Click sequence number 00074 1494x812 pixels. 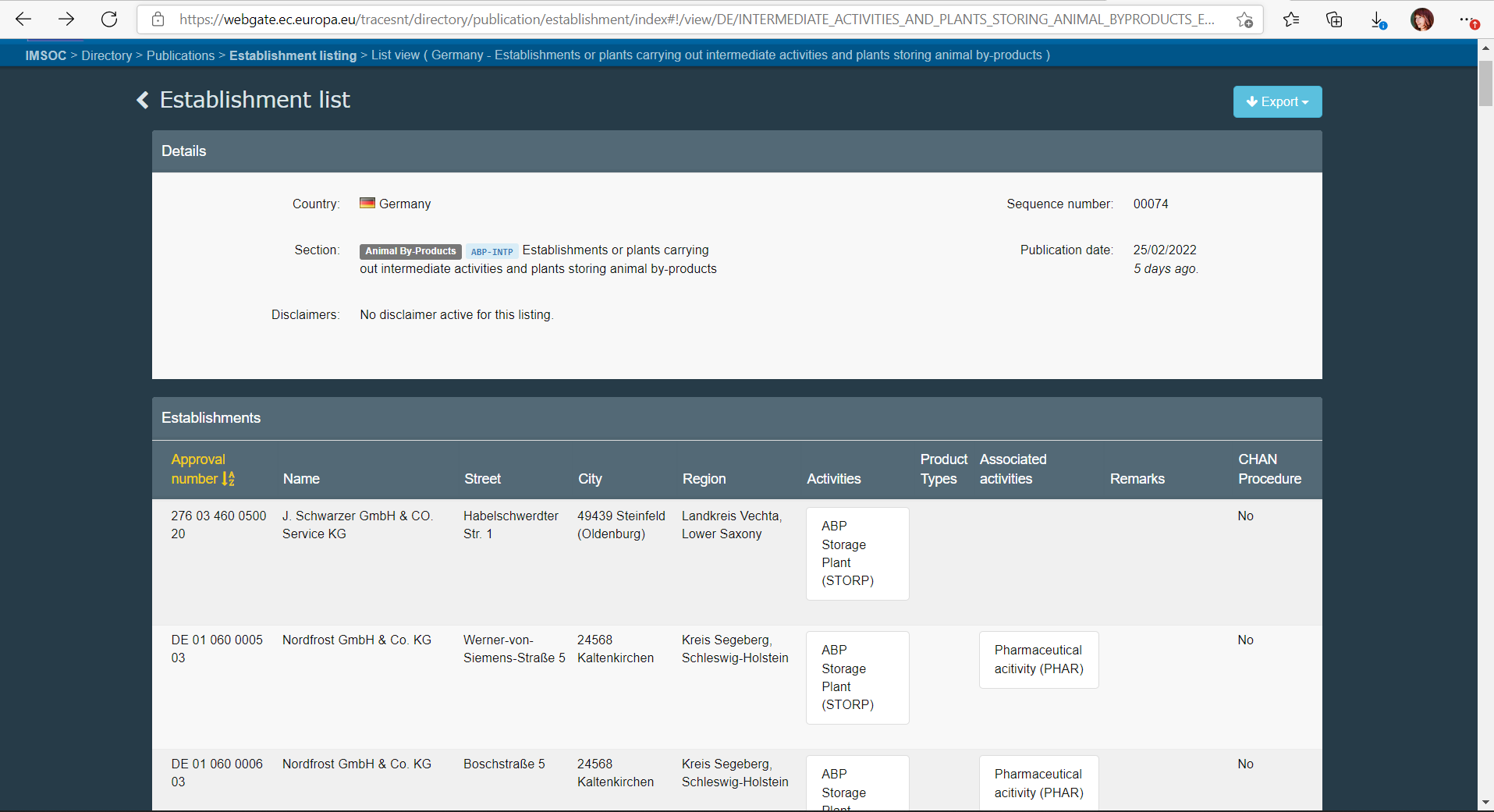[1151, 204]
